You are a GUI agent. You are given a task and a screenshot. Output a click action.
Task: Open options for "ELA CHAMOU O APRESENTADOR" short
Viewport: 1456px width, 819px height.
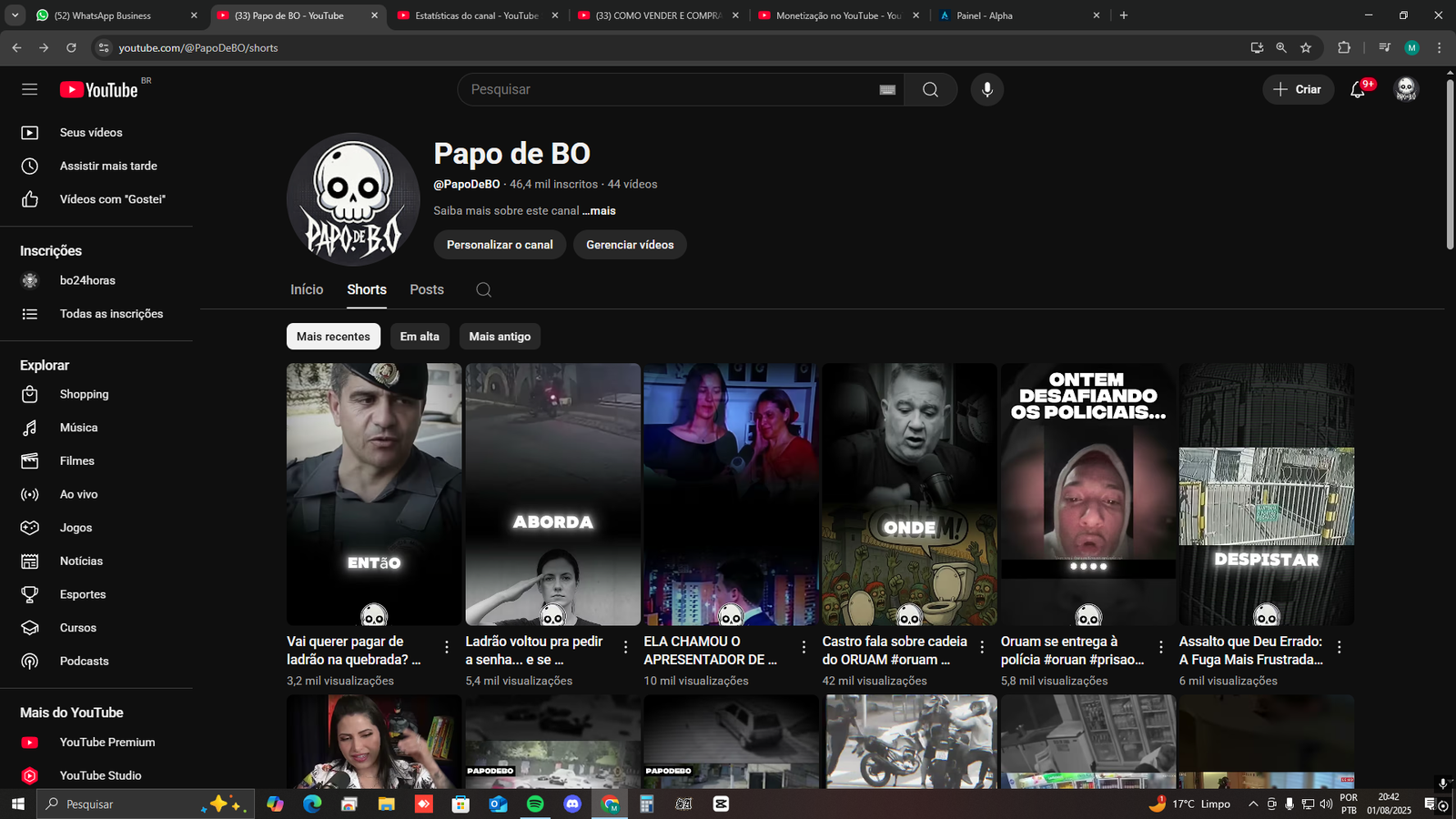[x=804, y=647]
